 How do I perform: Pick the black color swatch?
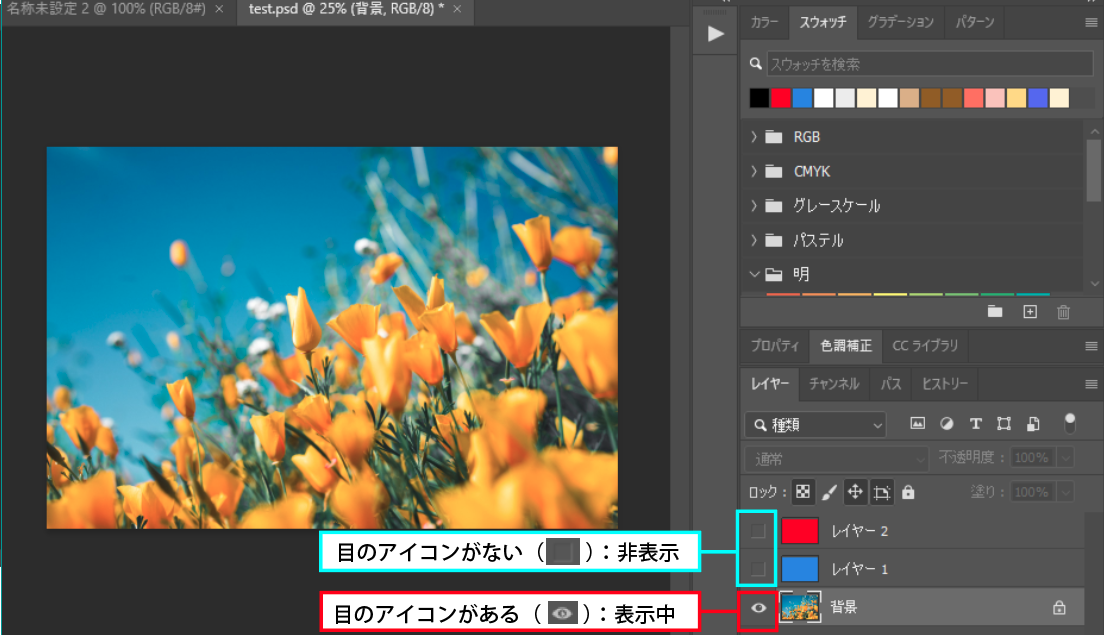click(x=759, y=98)
